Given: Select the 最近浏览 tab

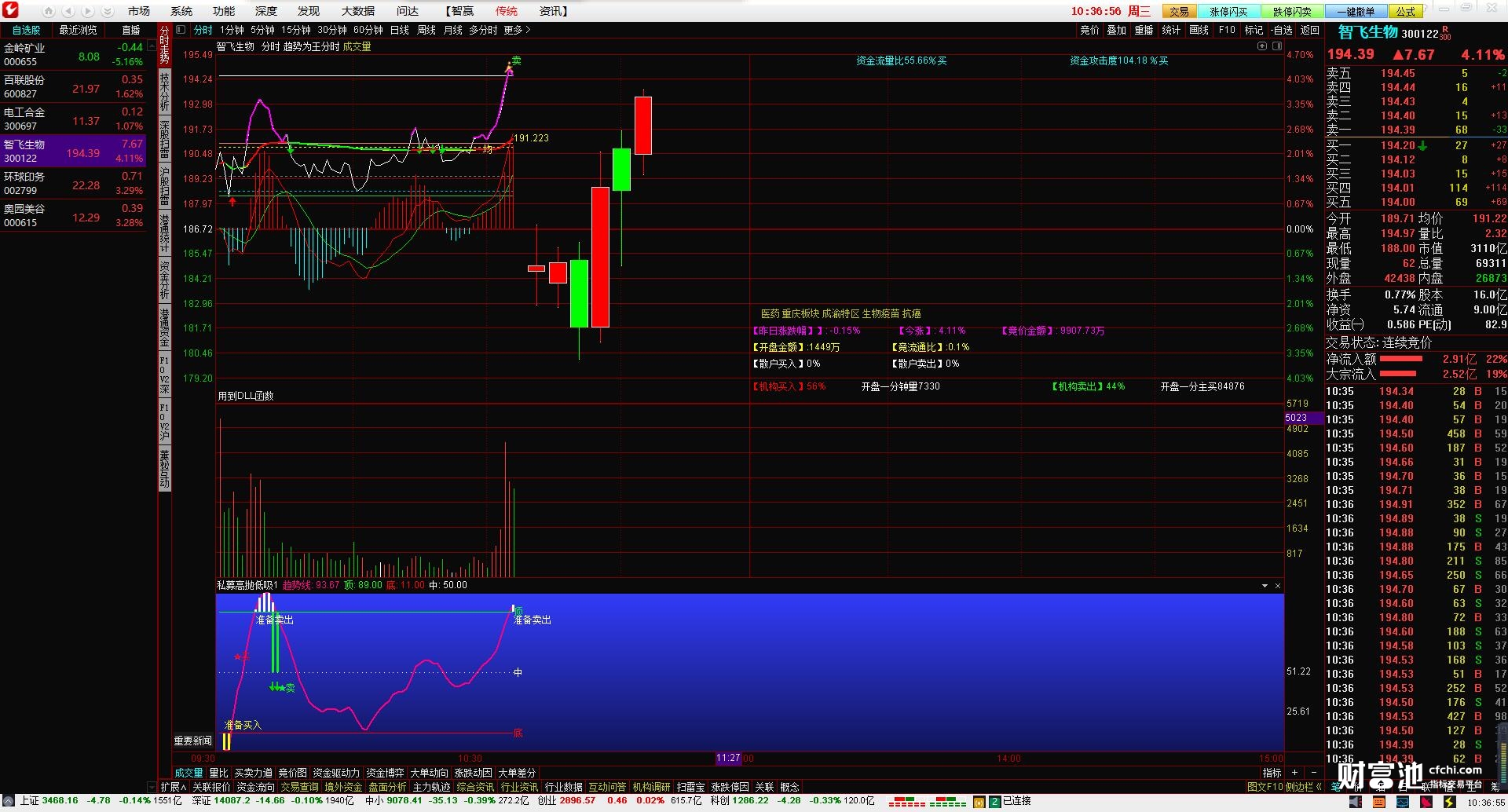Looking at the screenshot, I should coord(78,30).
